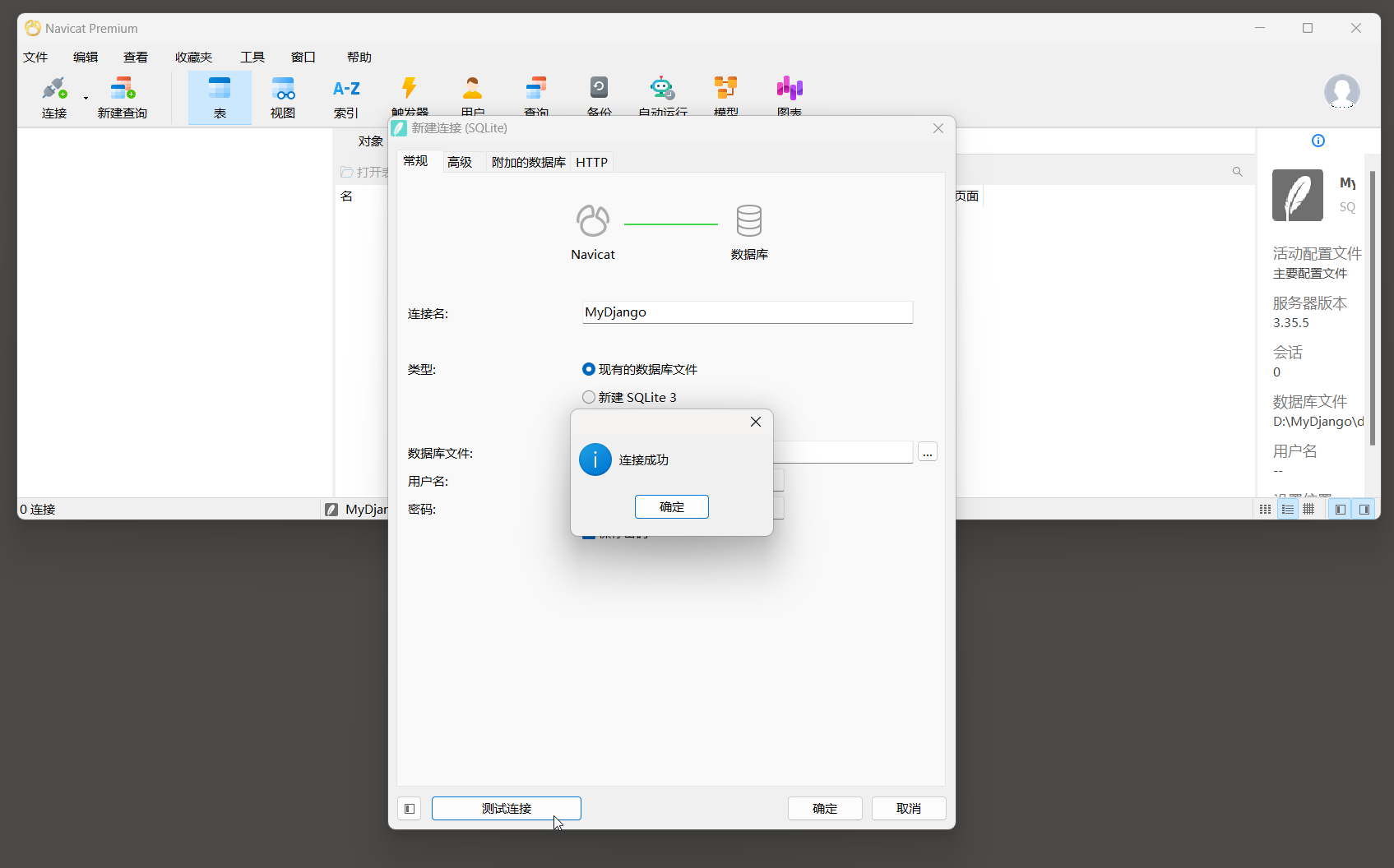Click the 测试连接 button
Viewport: 1394px width, 868px height.
tap(507, 809)
